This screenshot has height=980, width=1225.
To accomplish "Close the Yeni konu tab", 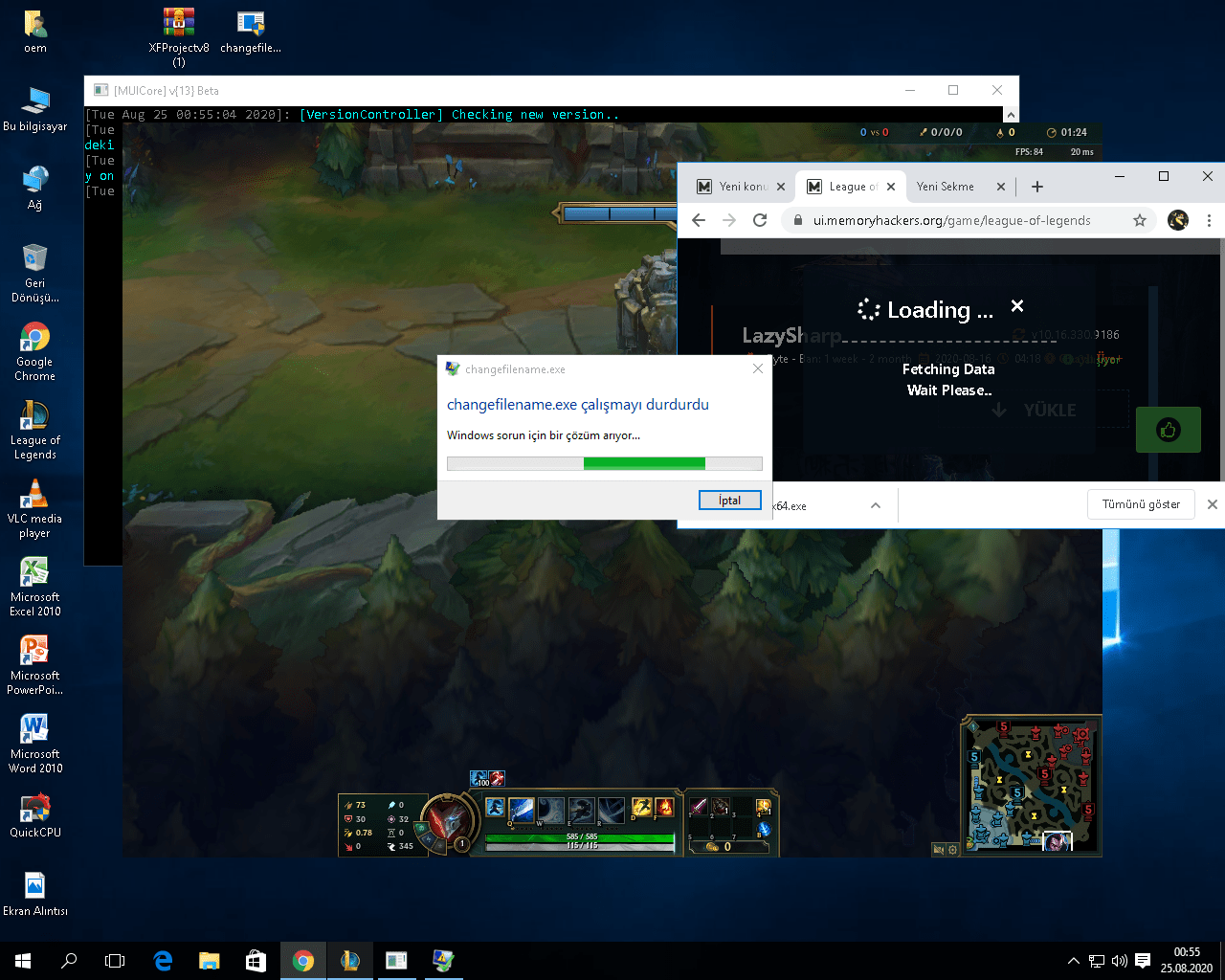I will (x=781, y=187).
